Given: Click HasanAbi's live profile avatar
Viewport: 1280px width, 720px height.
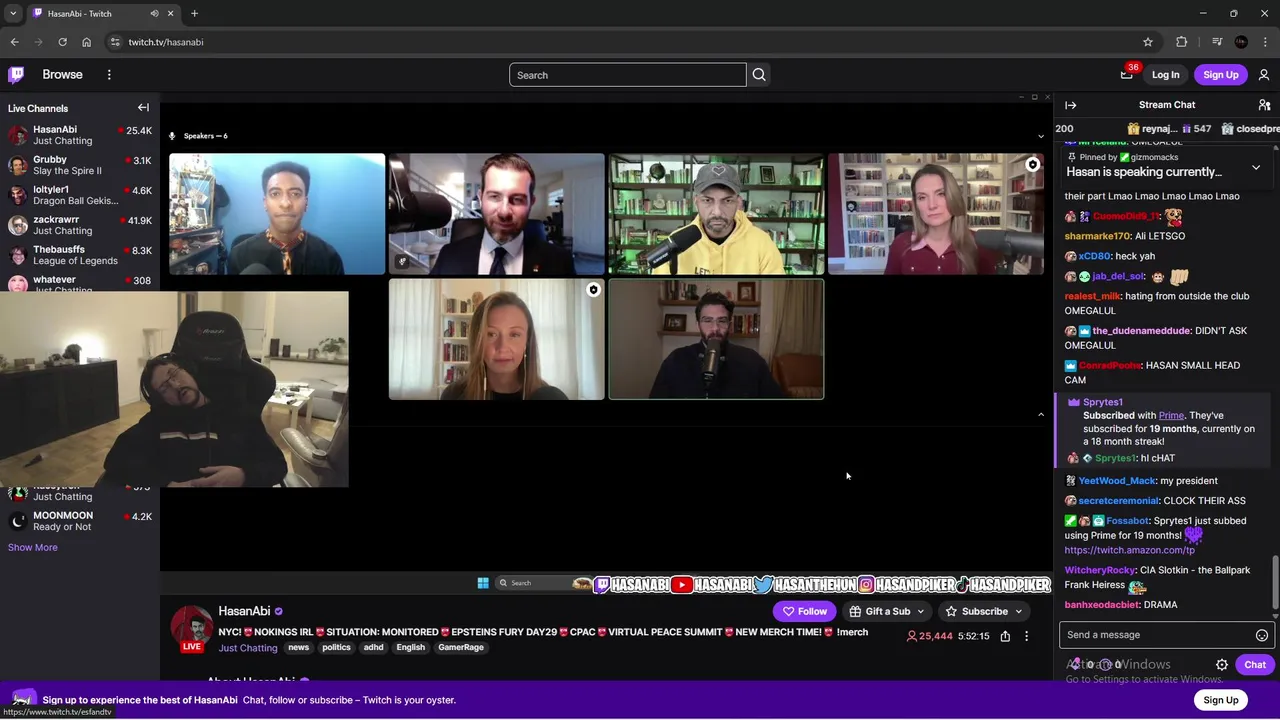Looking at the screenshot, I should click(191, 627).
